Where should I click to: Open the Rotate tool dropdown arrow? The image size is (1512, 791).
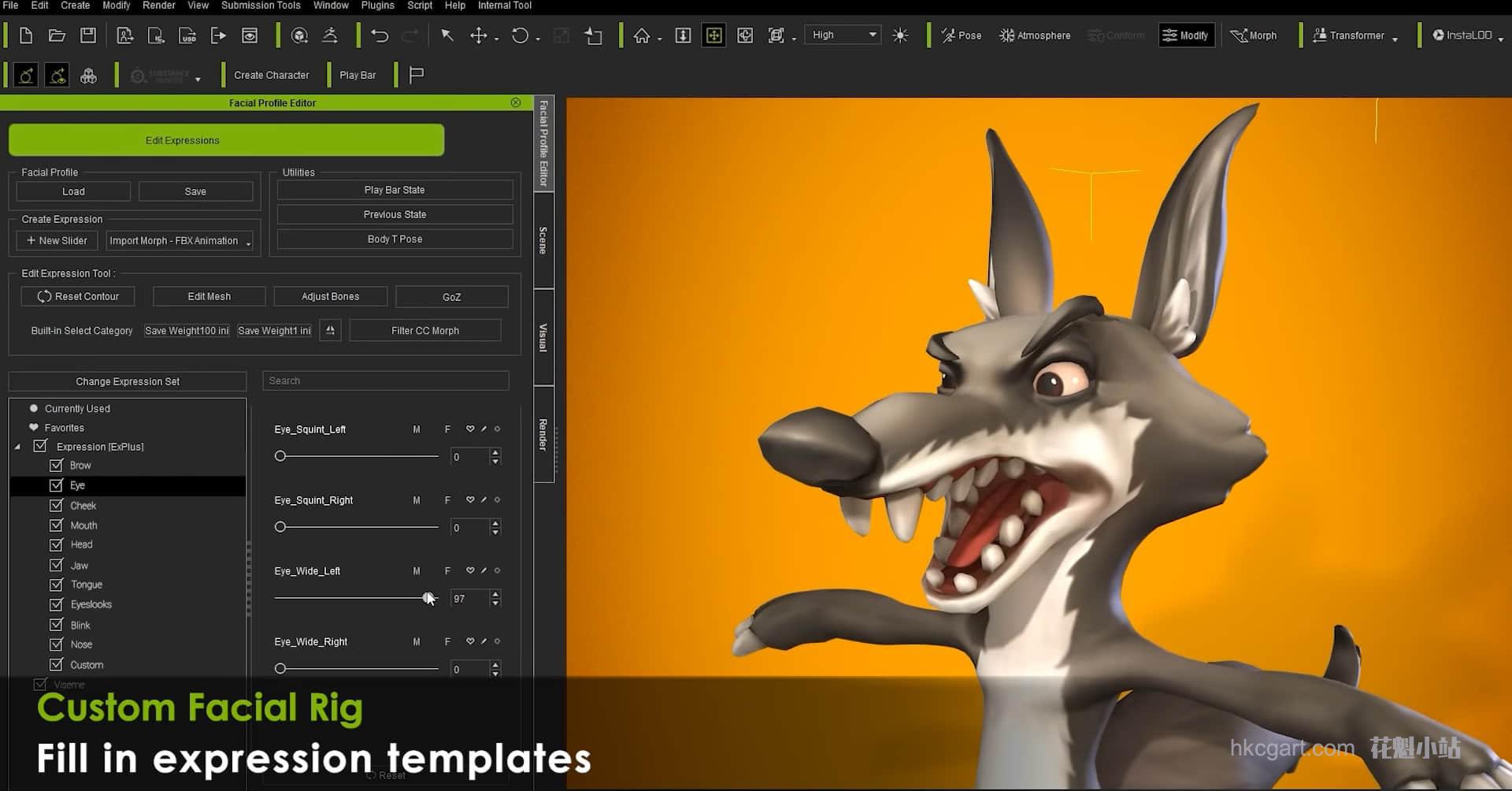click(x=538, y=39)
